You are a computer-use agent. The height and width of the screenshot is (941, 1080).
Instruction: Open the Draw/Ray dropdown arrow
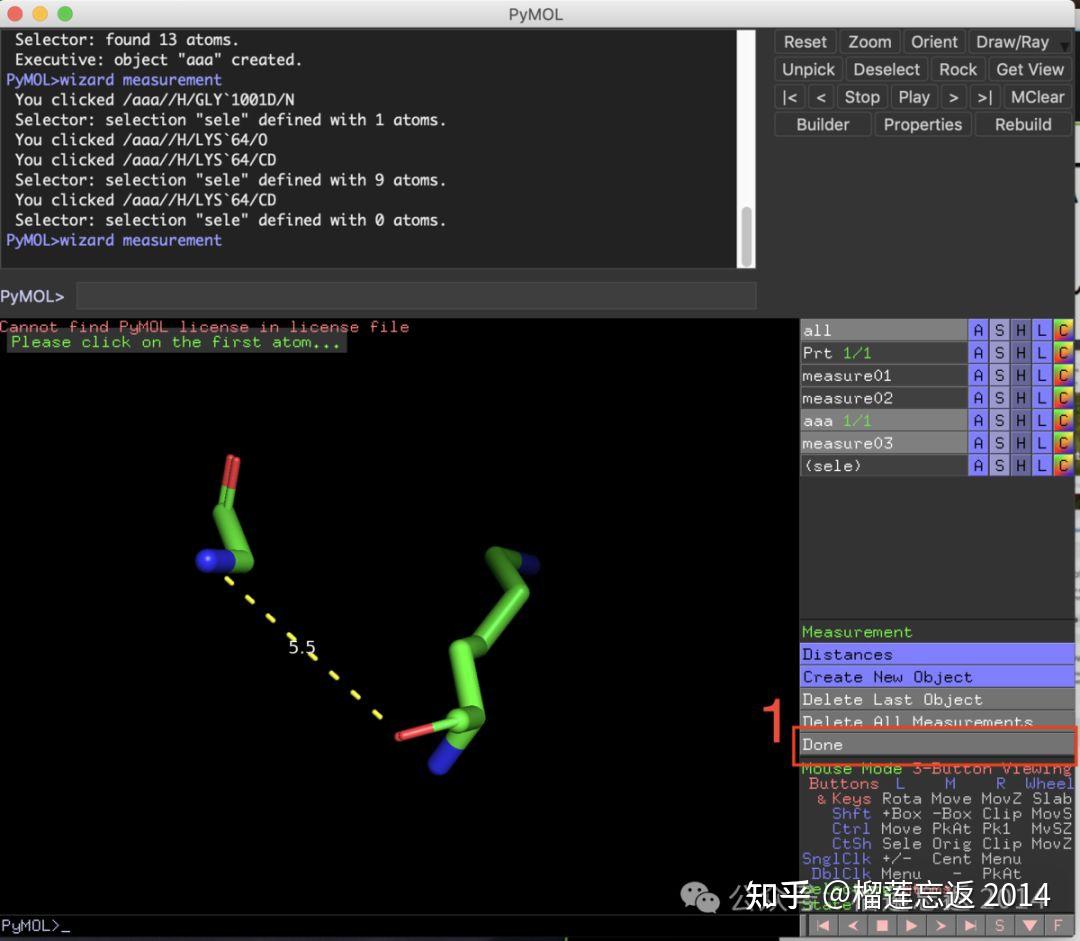pyautogui.click(x=1065, y=44)
